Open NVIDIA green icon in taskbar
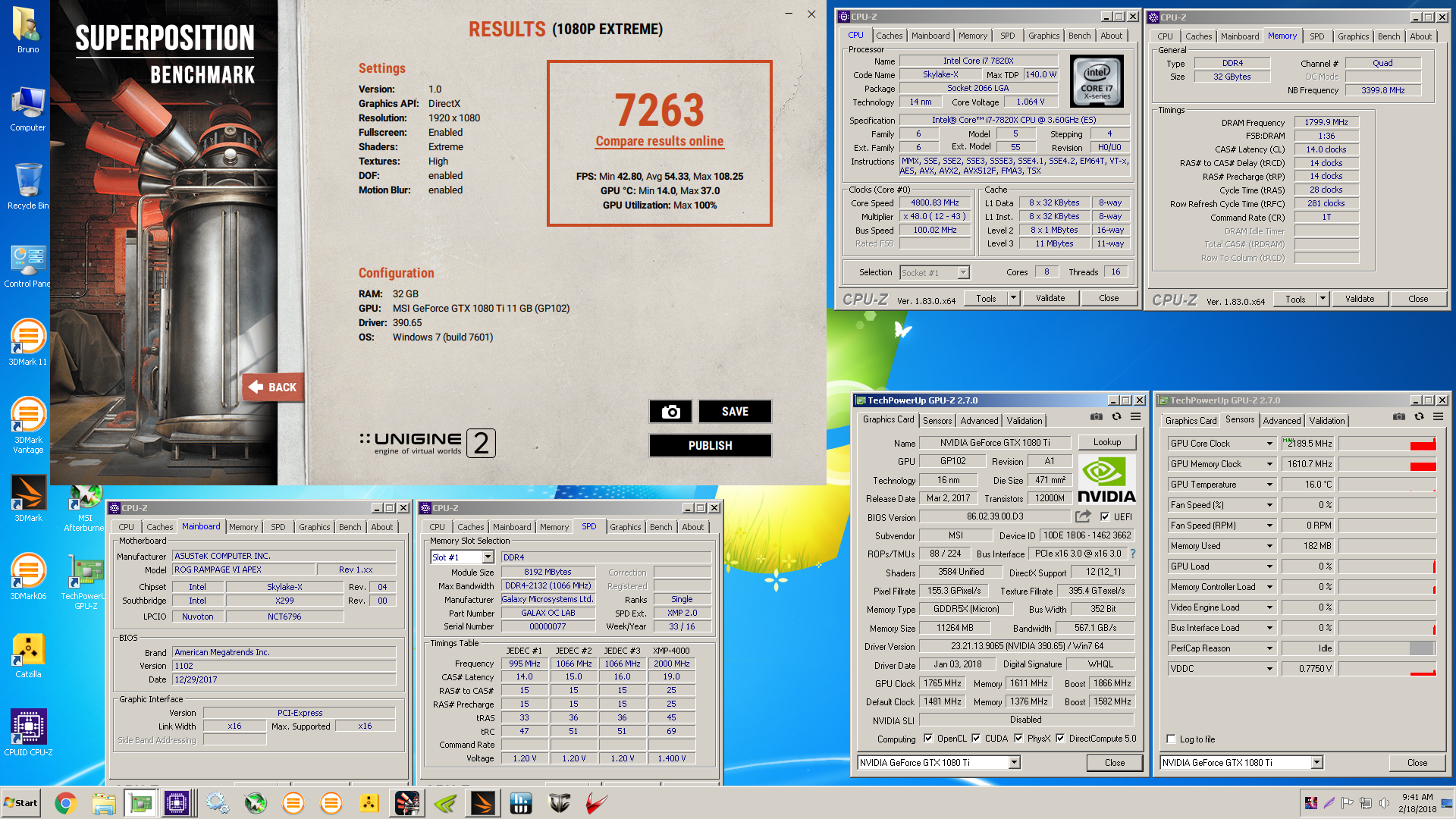This screenshot has width=1456, height=819. point(445,803)
